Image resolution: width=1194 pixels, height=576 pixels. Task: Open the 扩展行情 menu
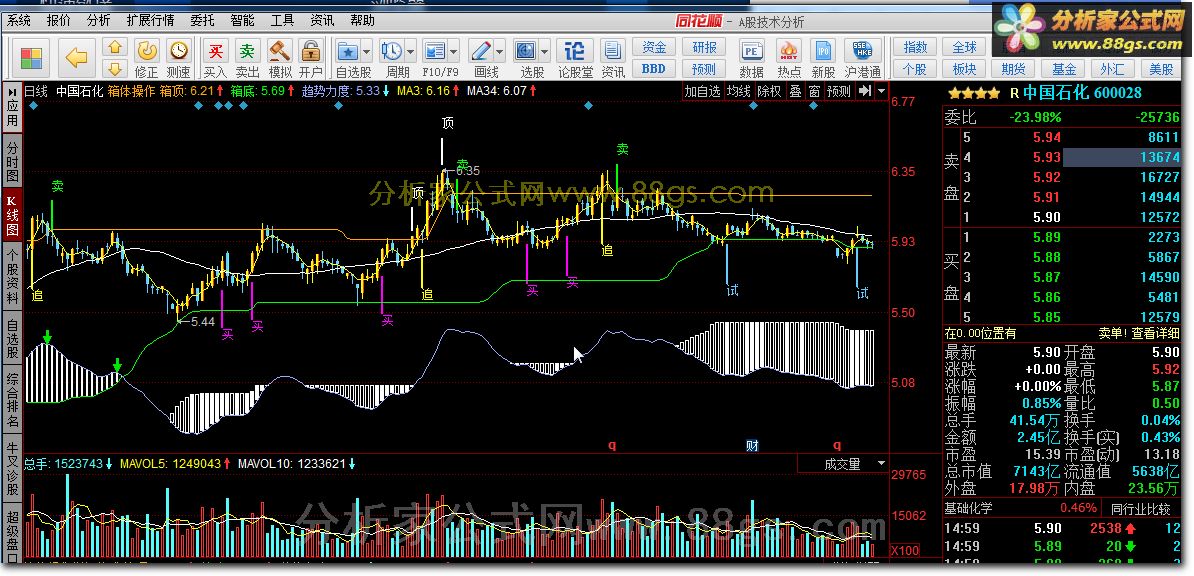click(x=150, y=21)
